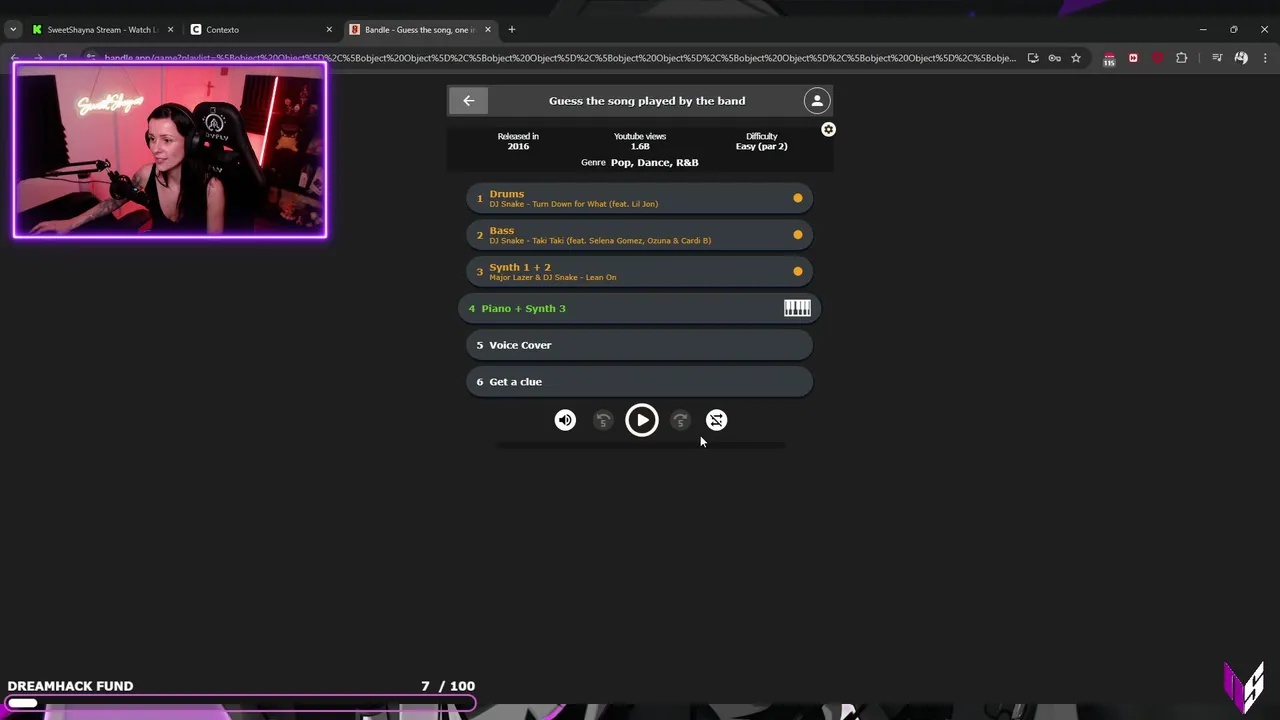The image size is (1280, 720).
Task: Select the Drums guess row
Action: 640,198
